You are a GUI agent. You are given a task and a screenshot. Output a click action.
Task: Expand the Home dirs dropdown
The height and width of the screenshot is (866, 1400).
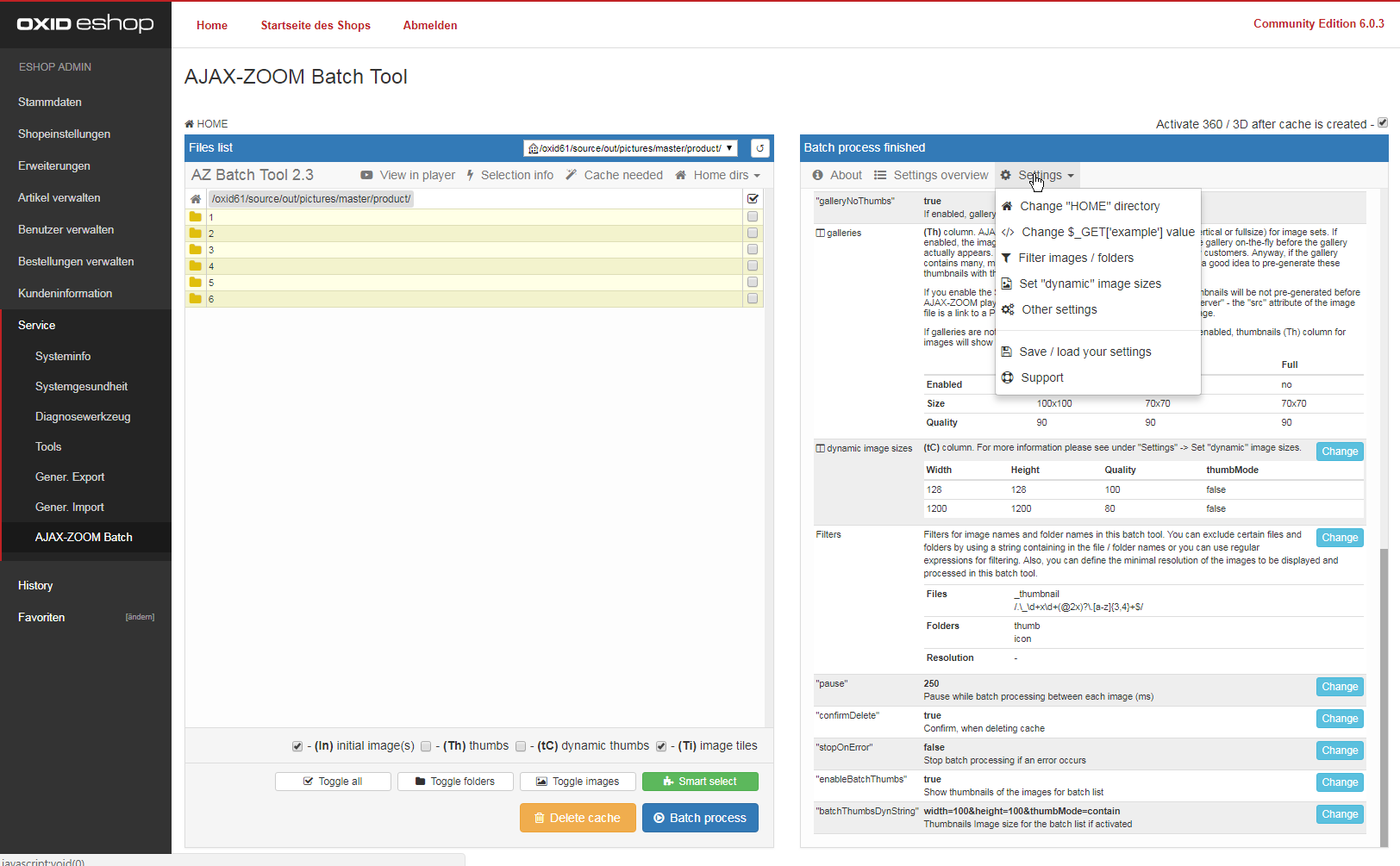tap(718, 175)
